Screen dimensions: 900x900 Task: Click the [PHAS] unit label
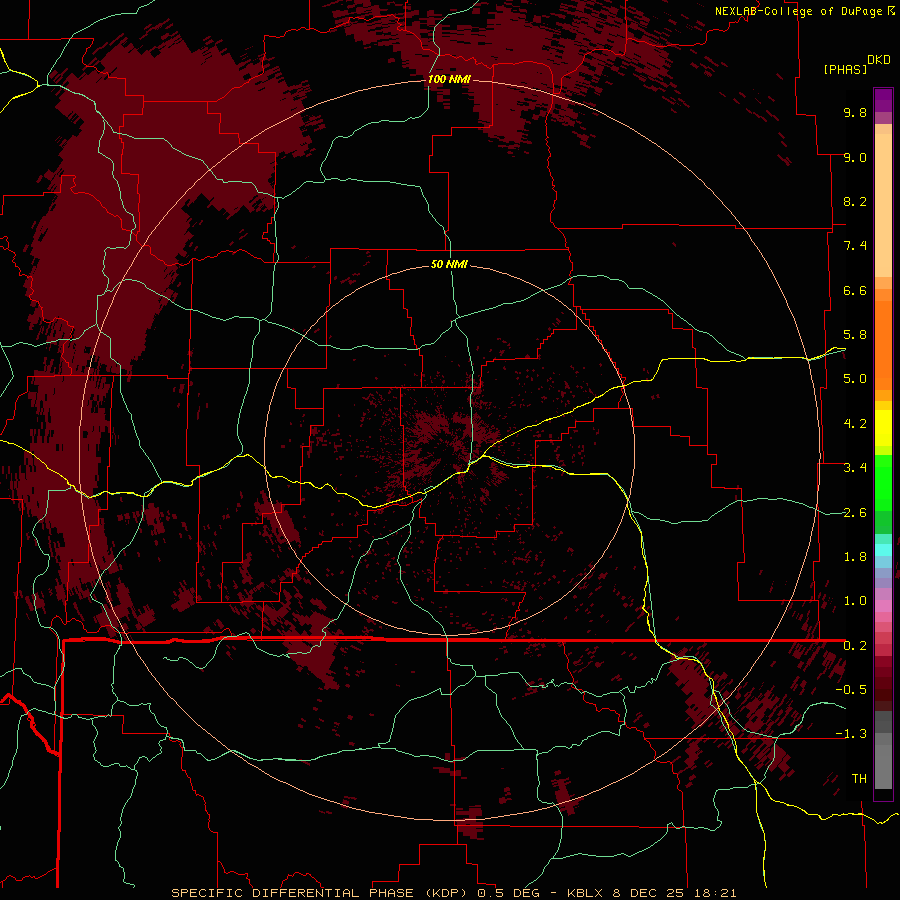click(x=845, y=69)
